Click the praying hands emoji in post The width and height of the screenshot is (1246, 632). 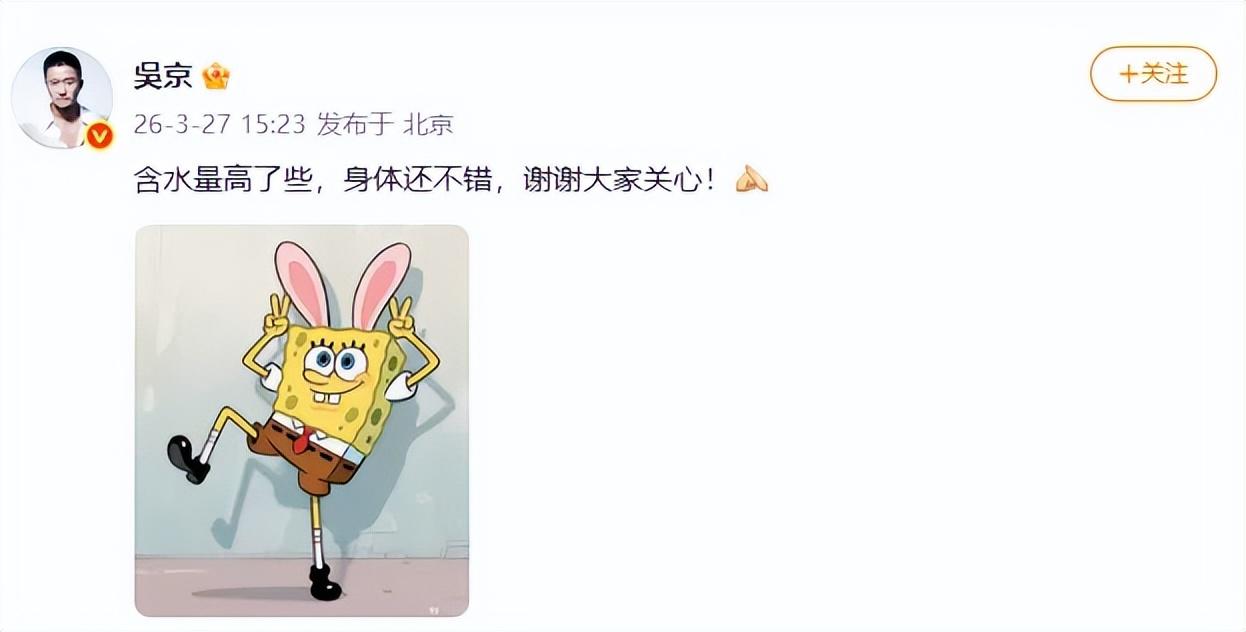click(x=751, y=180)
